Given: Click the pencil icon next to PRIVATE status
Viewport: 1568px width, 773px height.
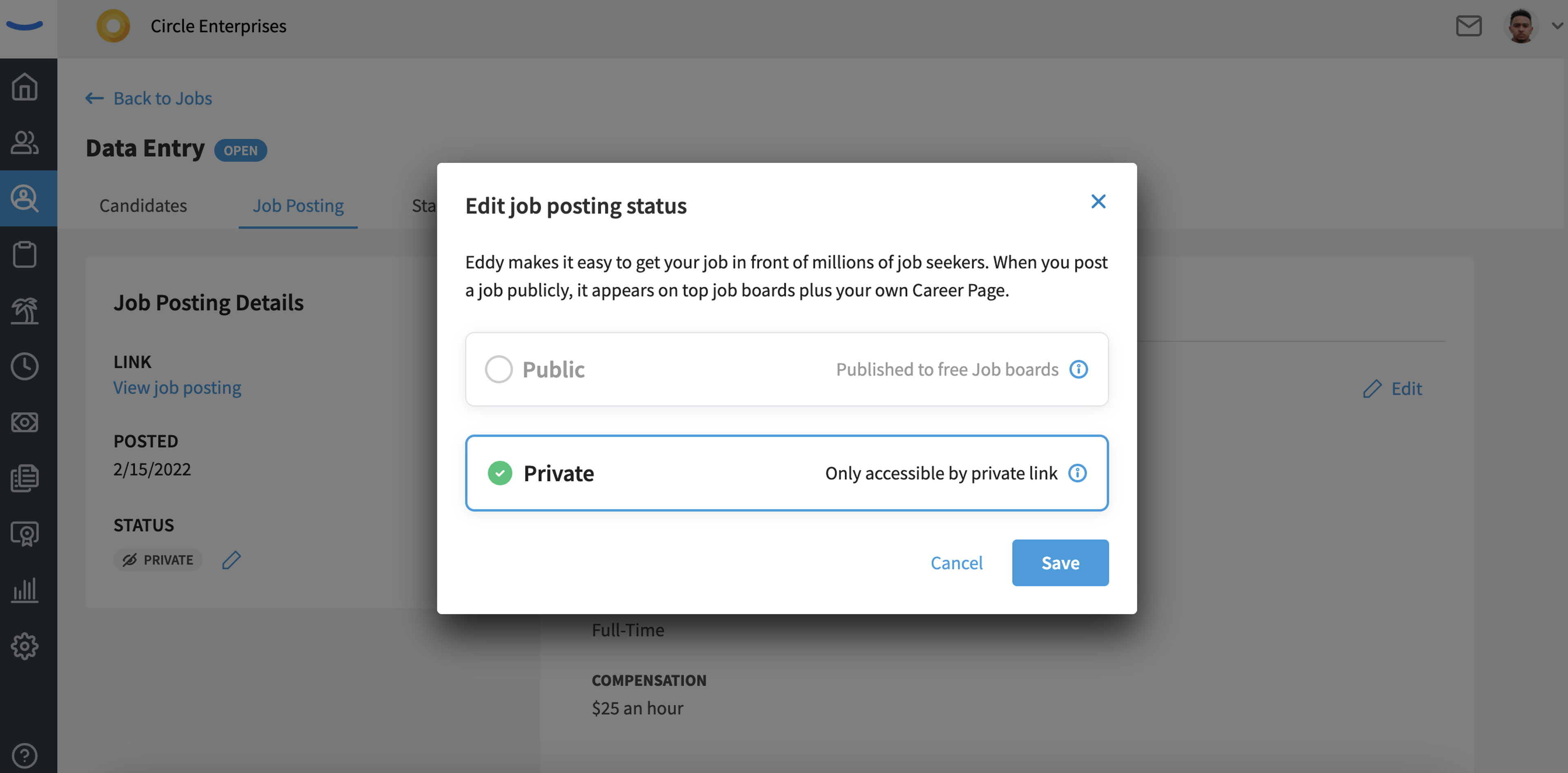Looking at the screenshot, I should tap(231, 560).
